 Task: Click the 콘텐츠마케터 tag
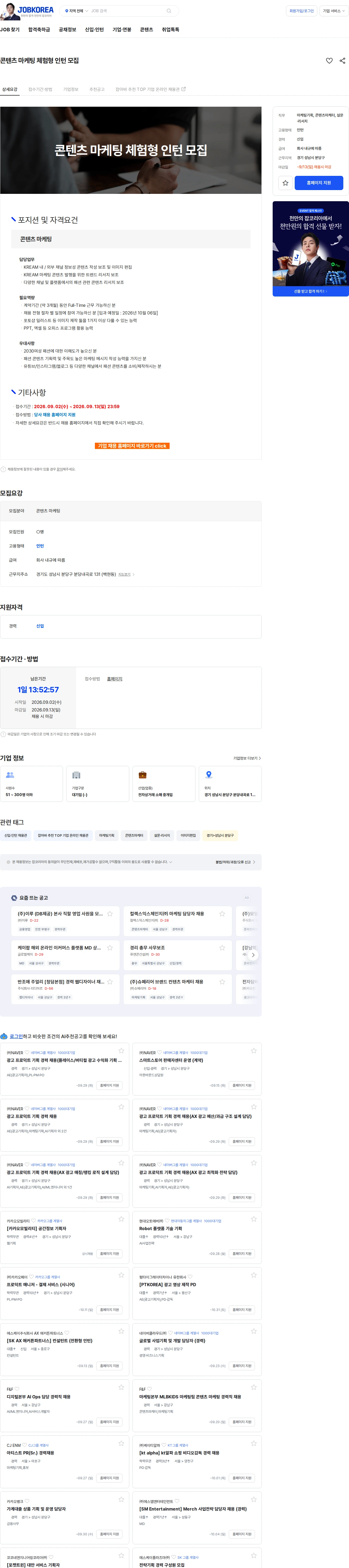(x=134, y=836)
